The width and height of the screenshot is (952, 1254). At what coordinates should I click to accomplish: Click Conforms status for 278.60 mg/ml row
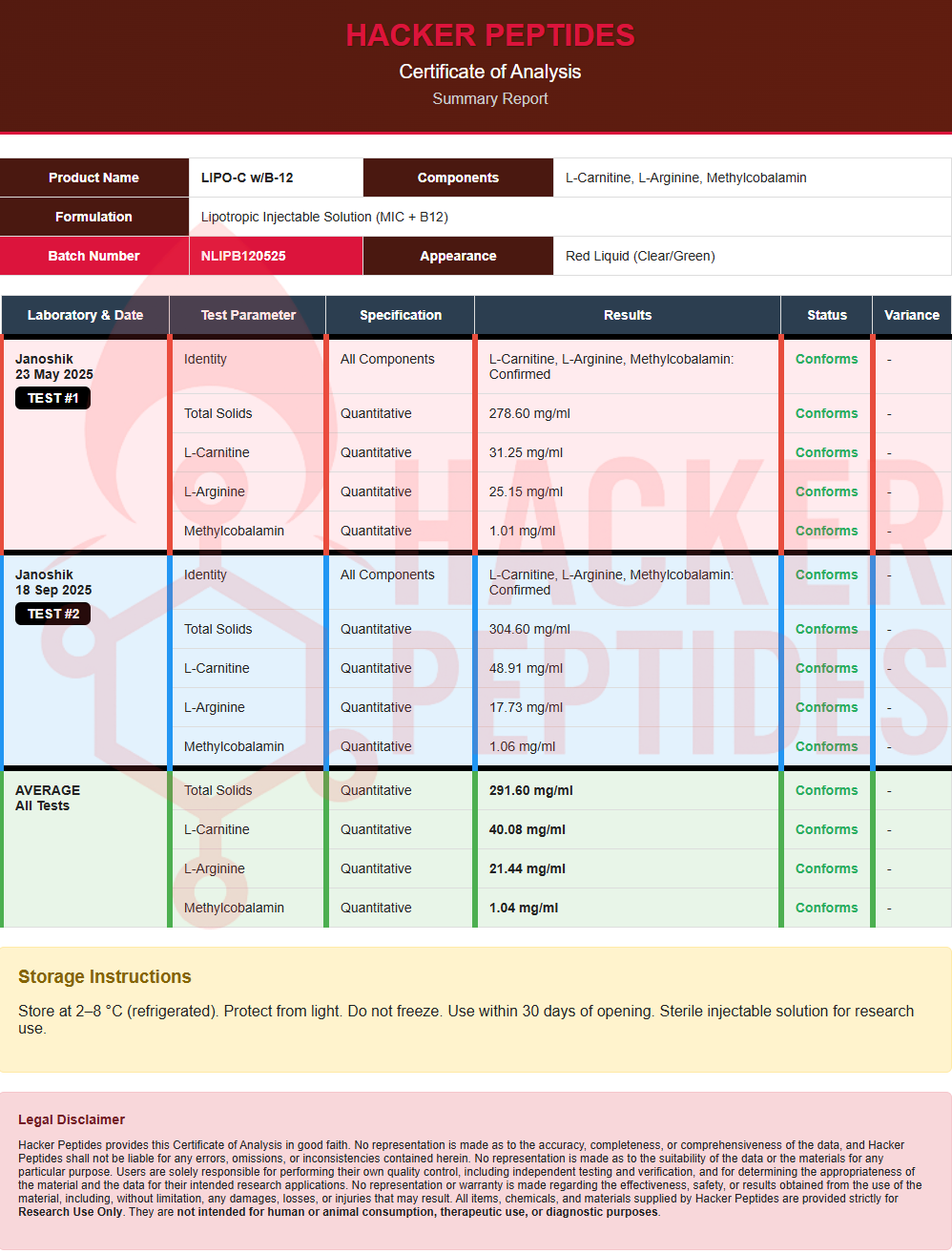827,413
